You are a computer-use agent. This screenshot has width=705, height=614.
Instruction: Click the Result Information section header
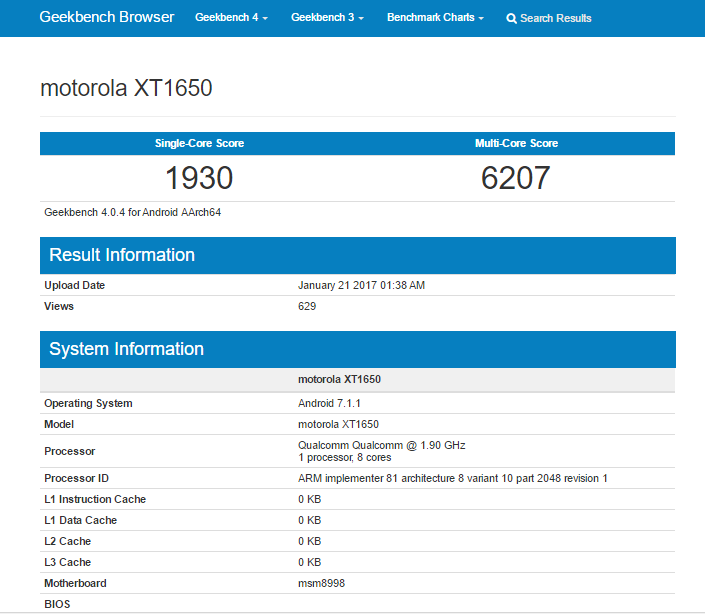(357, 255)
